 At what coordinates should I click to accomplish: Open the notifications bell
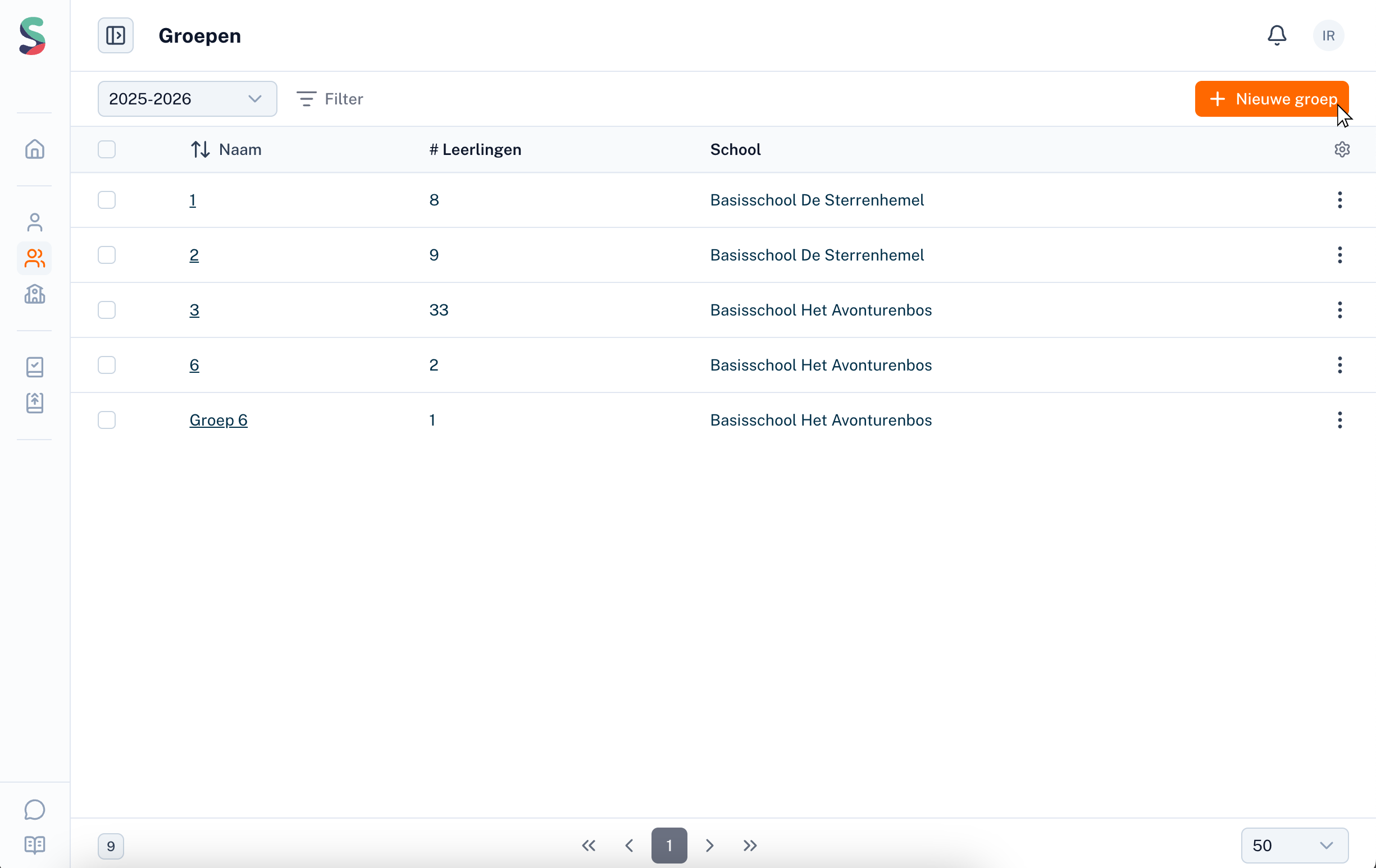point(1277,35)
